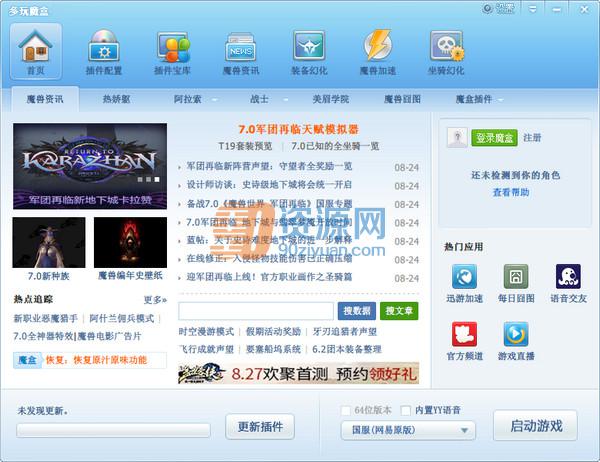Click the 搜数据 search data button

(x=357, y=311)
